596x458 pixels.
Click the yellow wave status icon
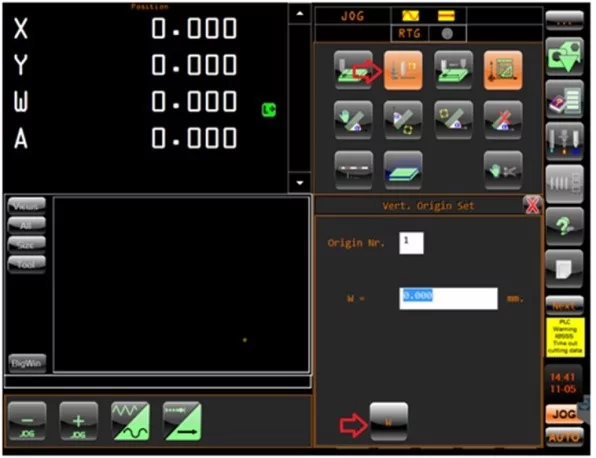tap(411, 16)
